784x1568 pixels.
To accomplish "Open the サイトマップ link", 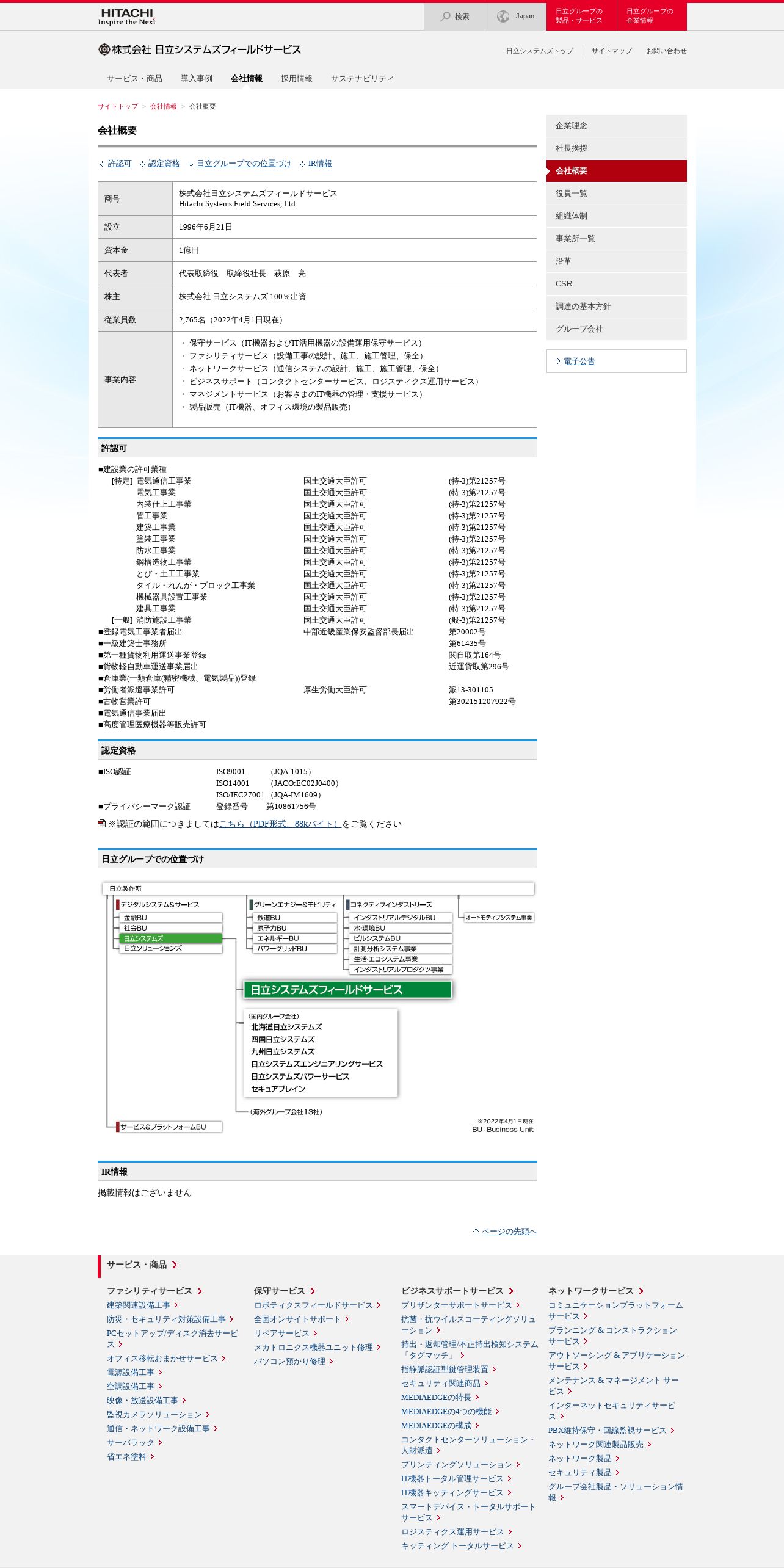I will click(x=612, y=51).
